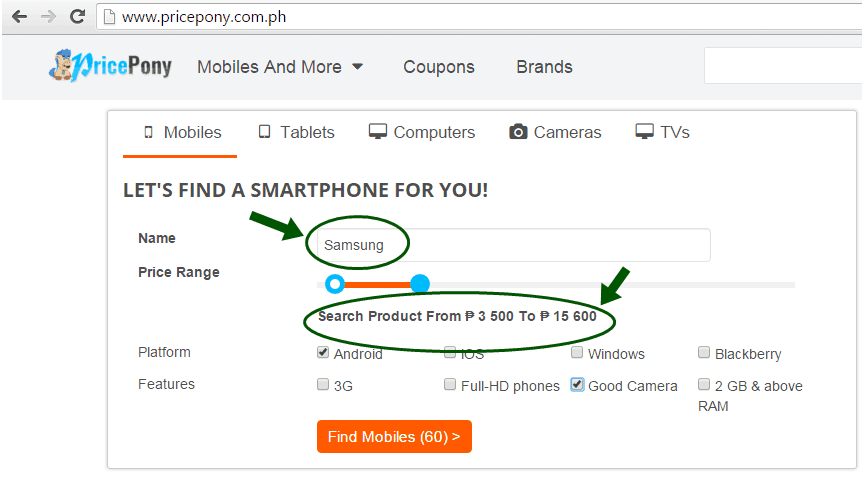Open the Mobiles And More menu
This screenshot has width=862, height=479.
tap(280, 67)
